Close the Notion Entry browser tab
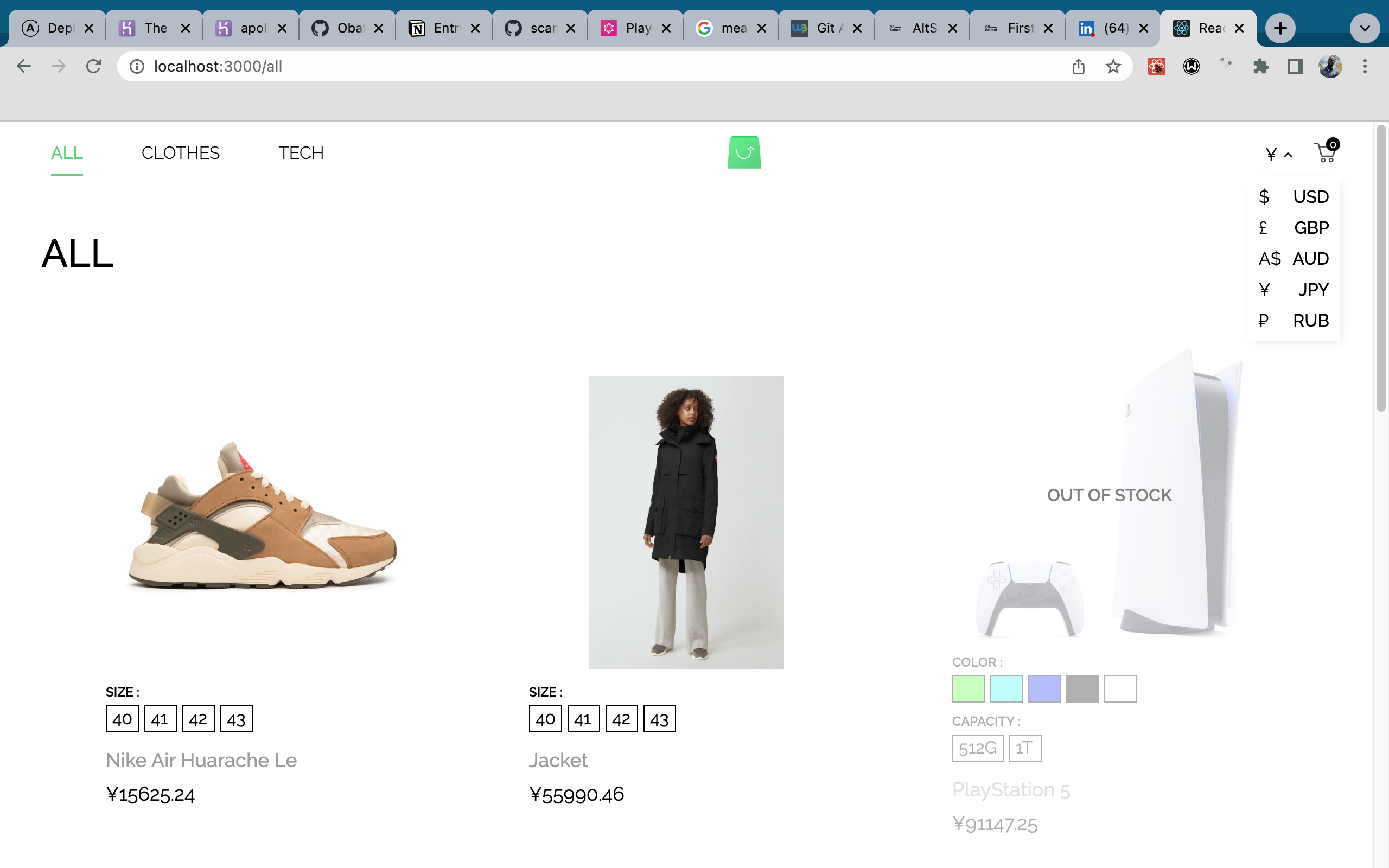The image size is (1389, 868). [475, 28]
